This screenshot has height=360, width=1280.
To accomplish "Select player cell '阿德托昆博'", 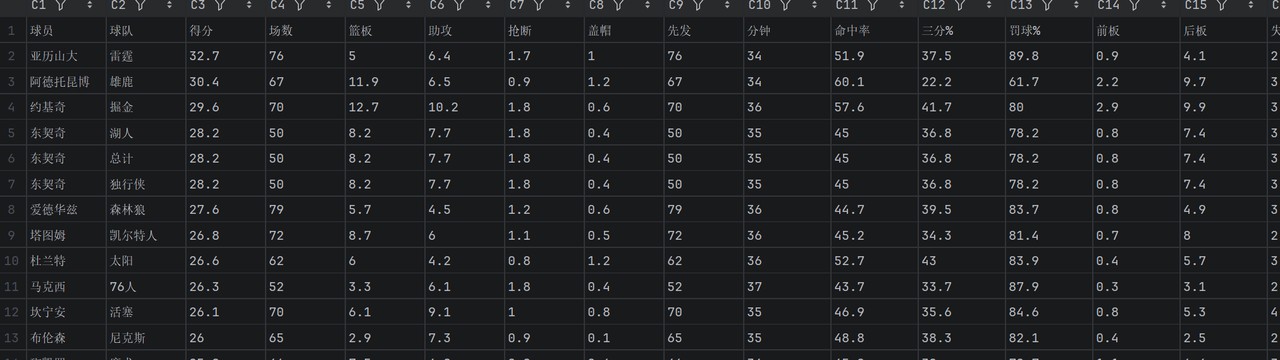I will (x=66, y=82).
